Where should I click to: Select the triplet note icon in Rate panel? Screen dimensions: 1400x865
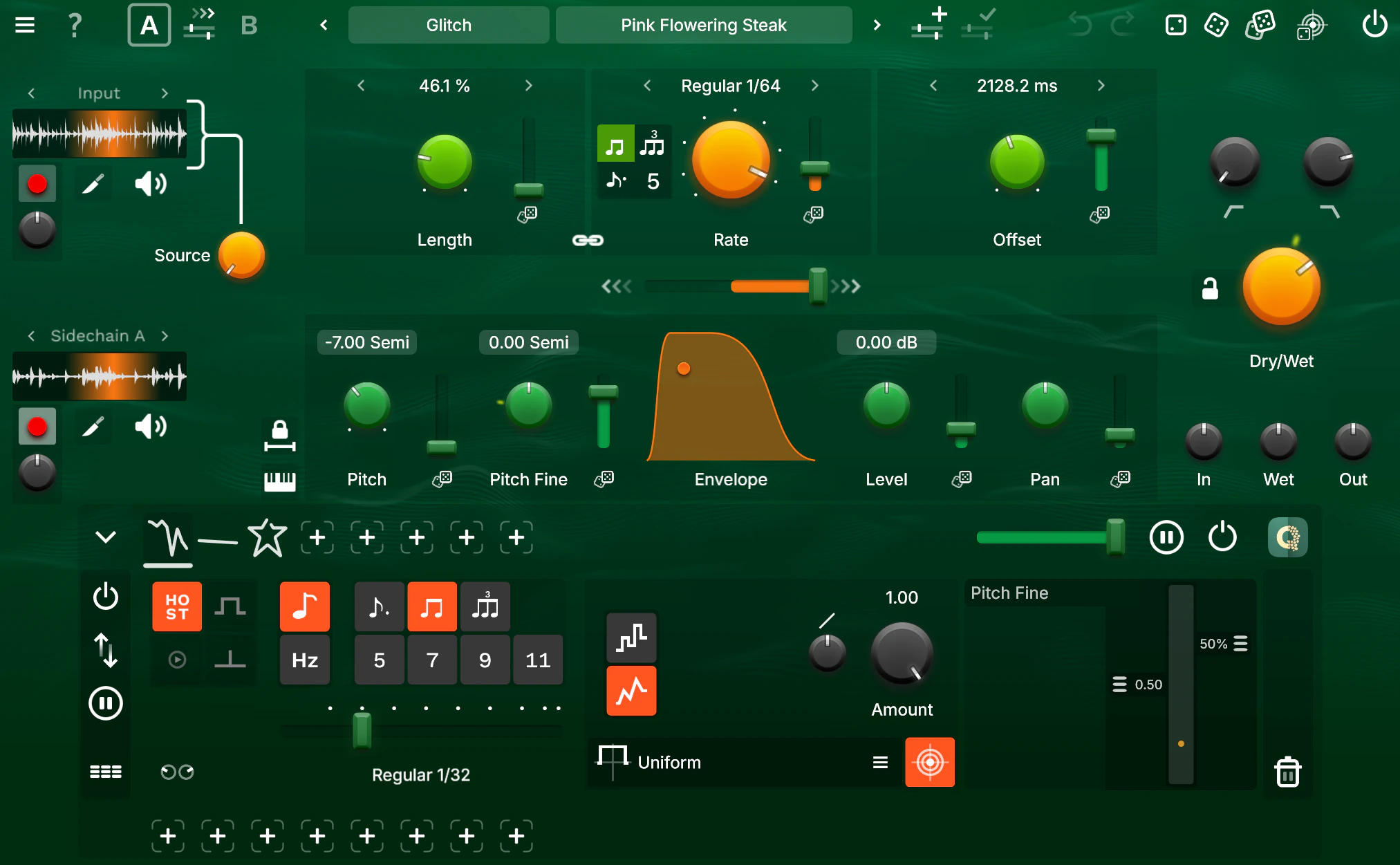(x=653, y=143)
